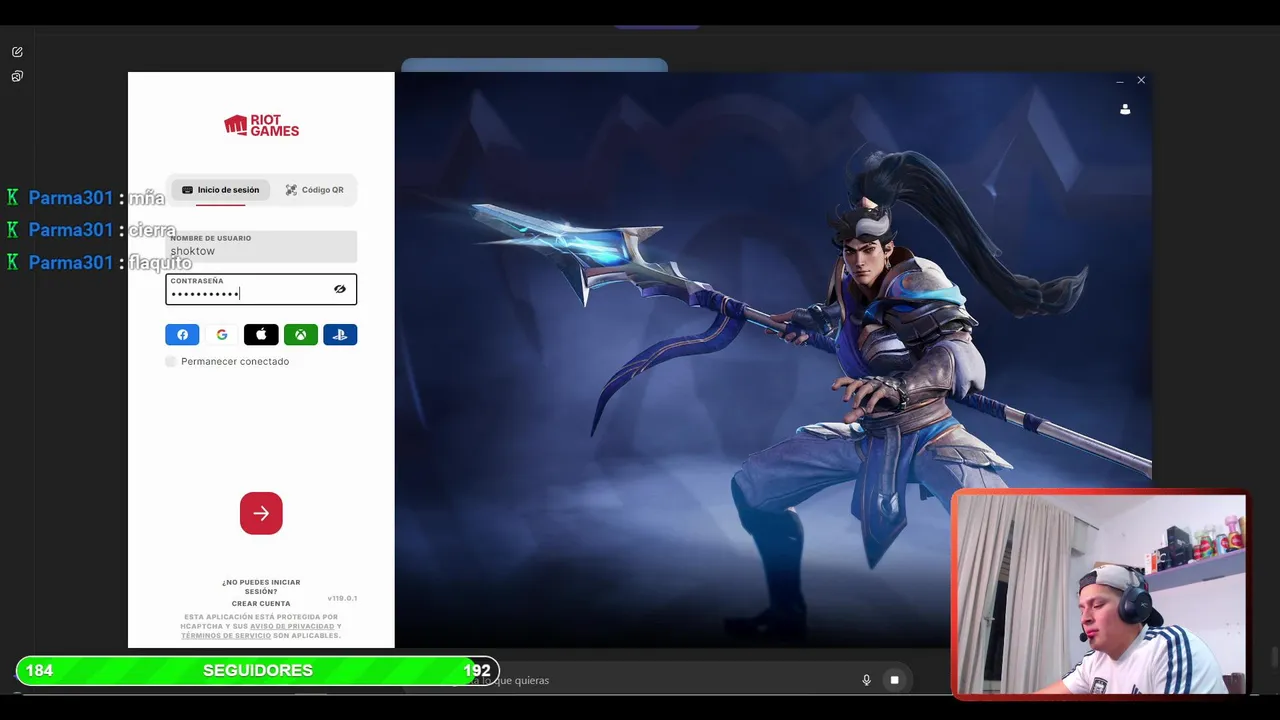Click the chat message "cierra"
Screen dimensions: 1280x720
152,230
